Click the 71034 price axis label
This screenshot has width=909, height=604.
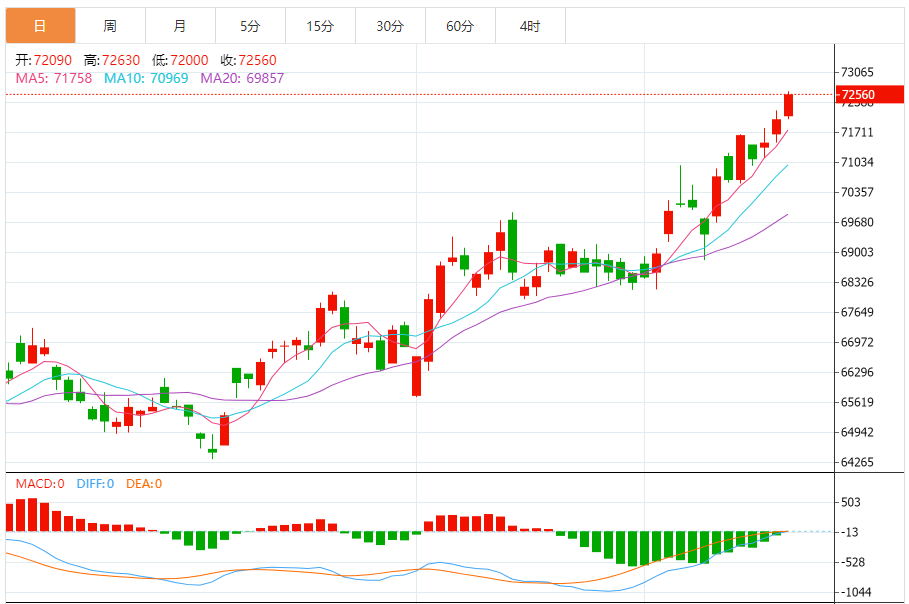click(857, 162)
